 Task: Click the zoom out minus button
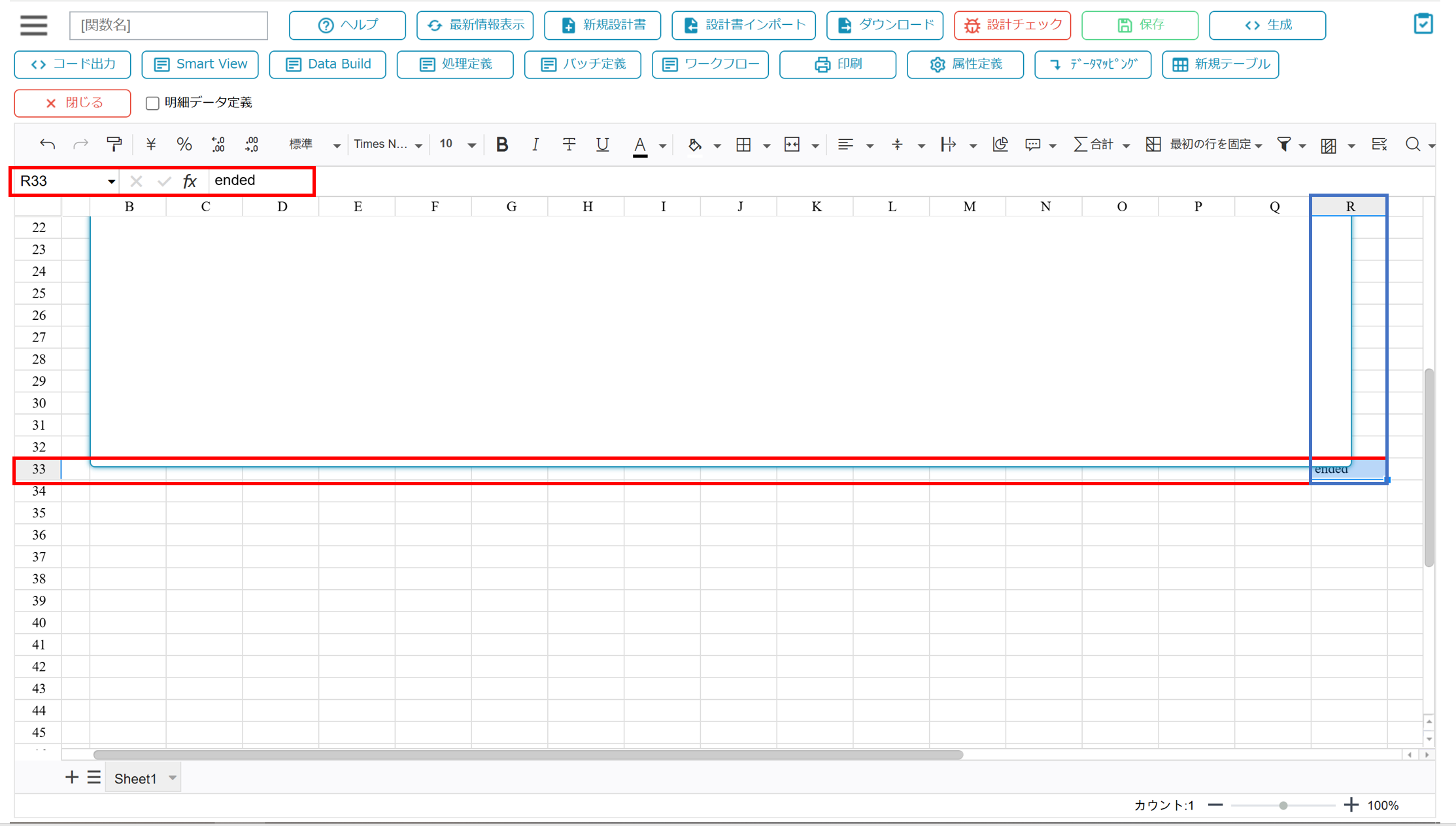coord(1215,805)
